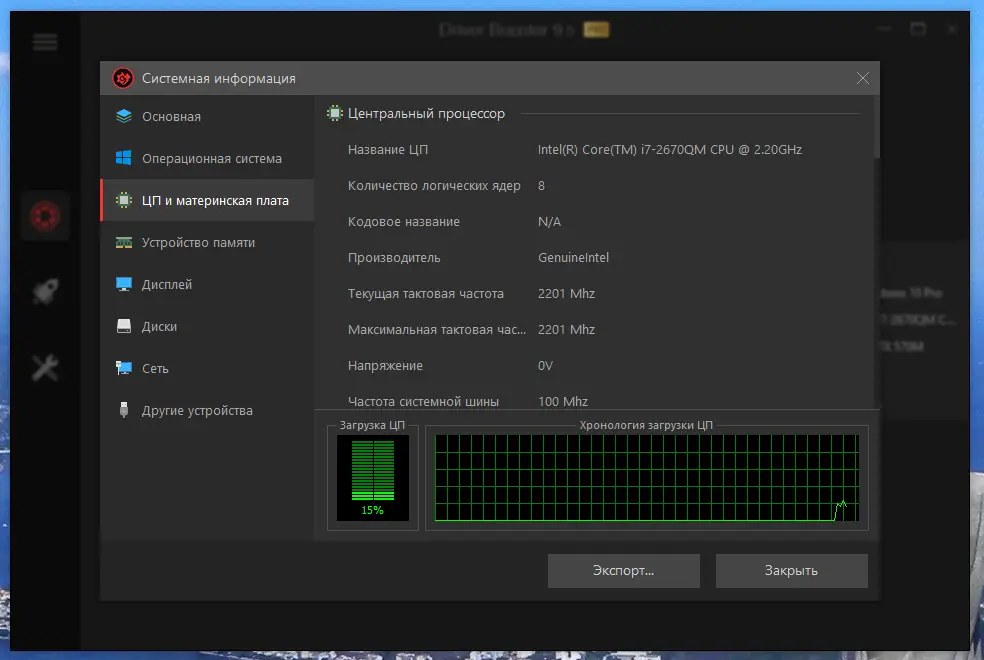Click the Закрыть button
This screenshot has height=660, width=984.
791,571
